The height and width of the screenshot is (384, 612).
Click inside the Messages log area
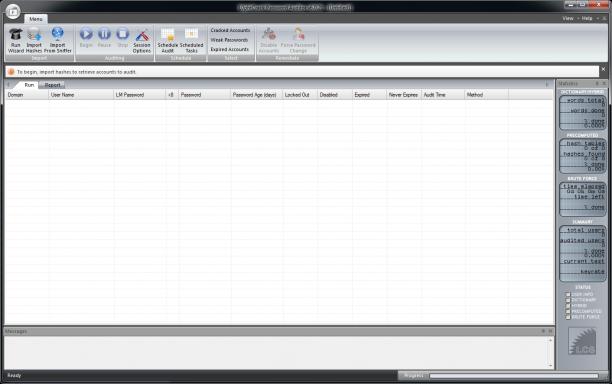276,353
